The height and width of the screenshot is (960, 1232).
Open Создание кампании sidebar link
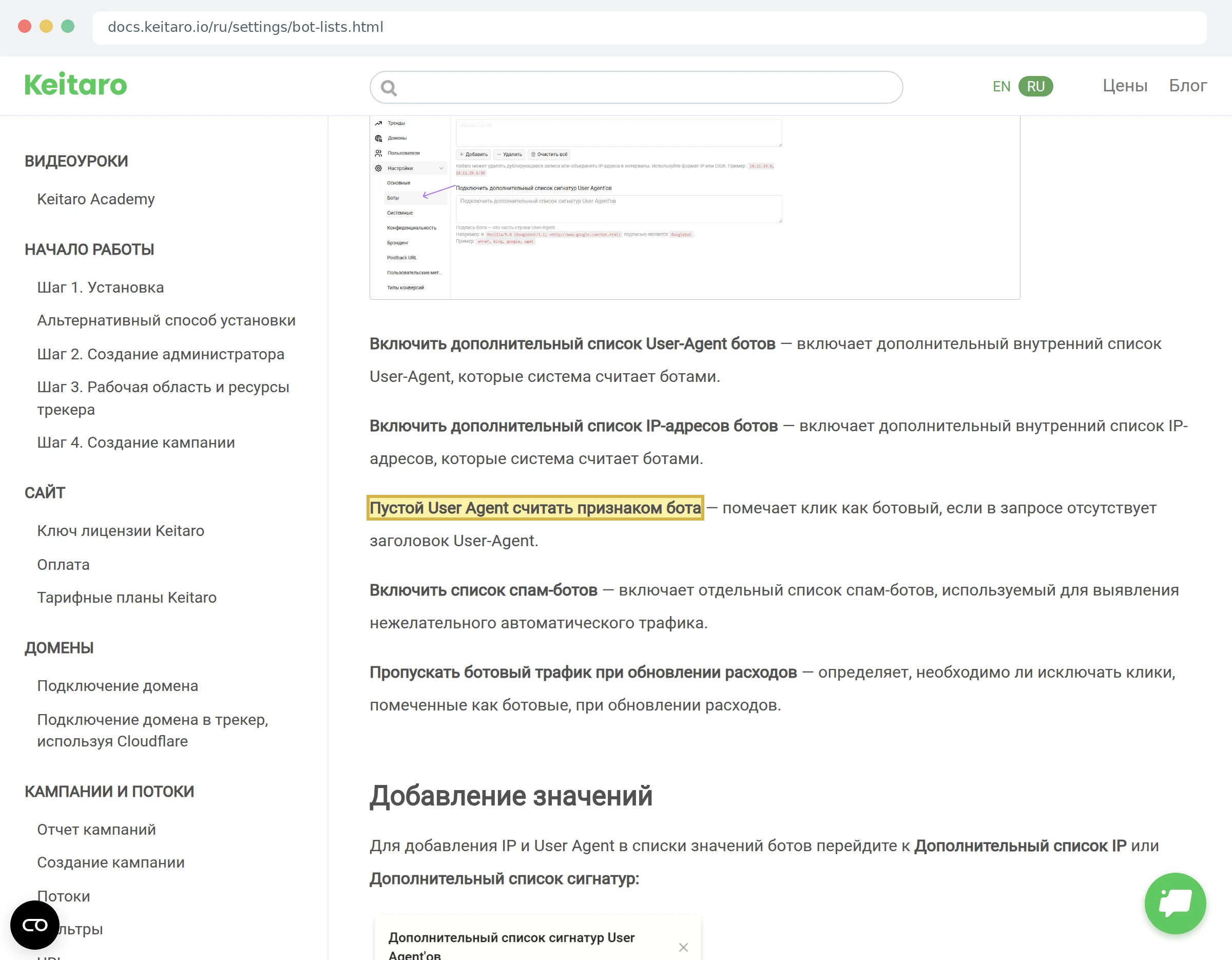pos(111,862)
